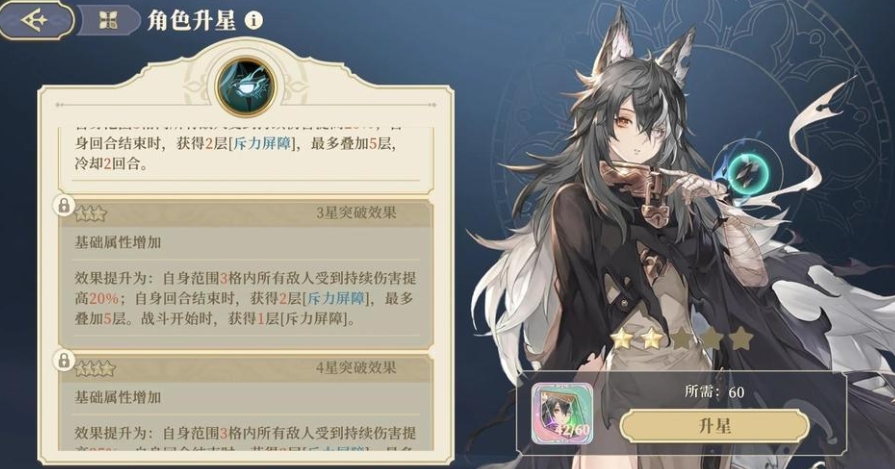Open the info icon beside 角色升星

point(253,21)
